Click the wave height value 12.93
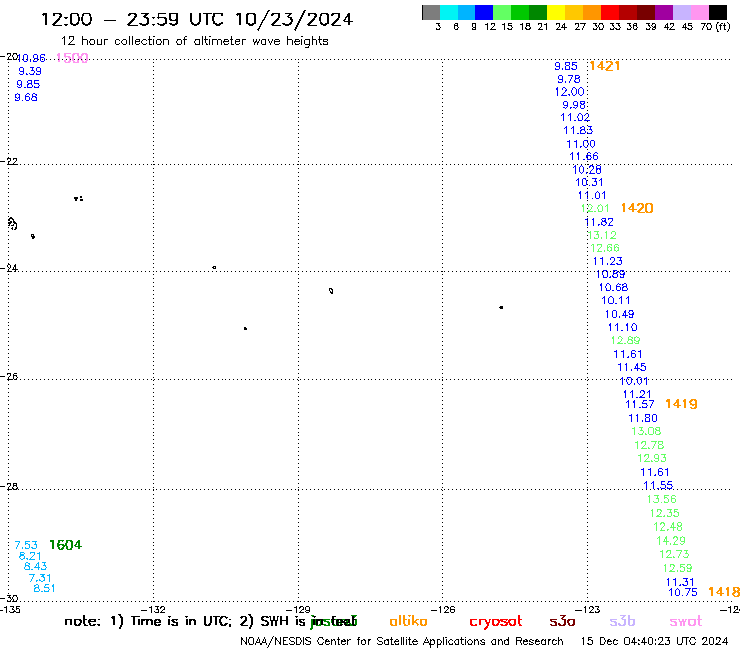 pyautogui.click(x=652, y=458)
